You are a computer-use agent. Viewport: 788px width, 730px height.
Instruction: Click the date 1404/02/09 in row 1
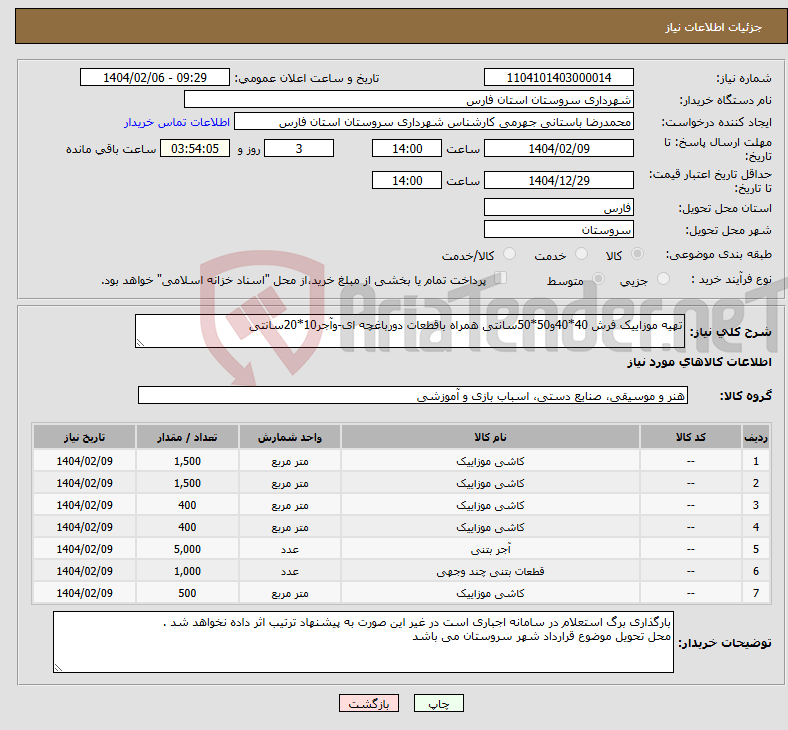[84, 461]
